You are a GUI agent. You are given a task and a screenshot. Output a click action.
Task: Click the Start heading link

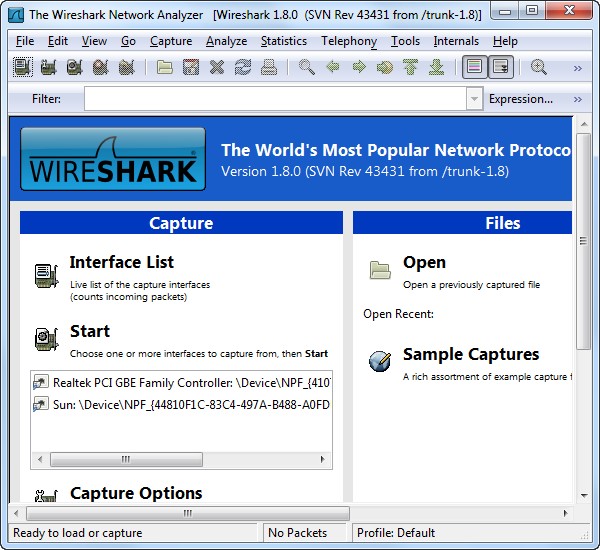click(90, 331)
